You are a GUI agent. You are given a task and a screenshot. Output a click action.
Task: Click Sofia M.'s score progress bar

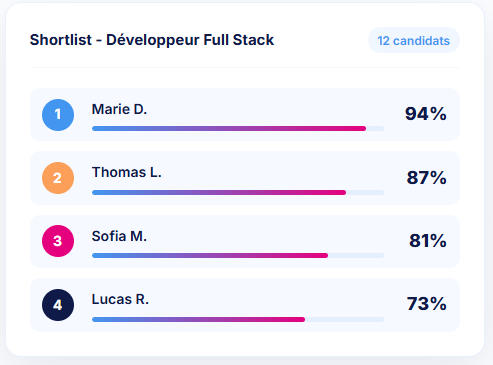click(x=238, y=255)
